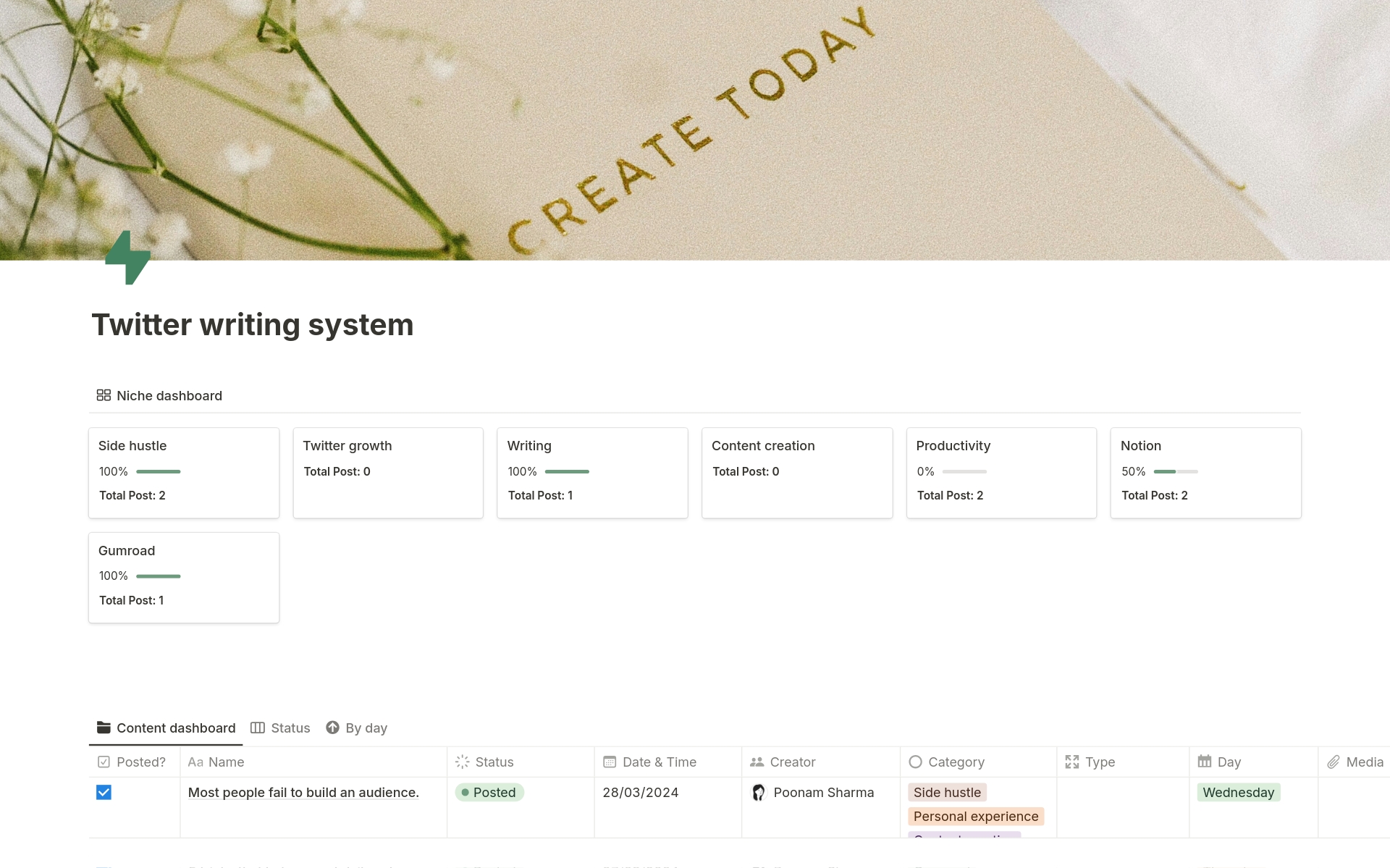Click the board icon next to Status view
The width and height of the screenshot is (1390, 868).
point(257,728)
